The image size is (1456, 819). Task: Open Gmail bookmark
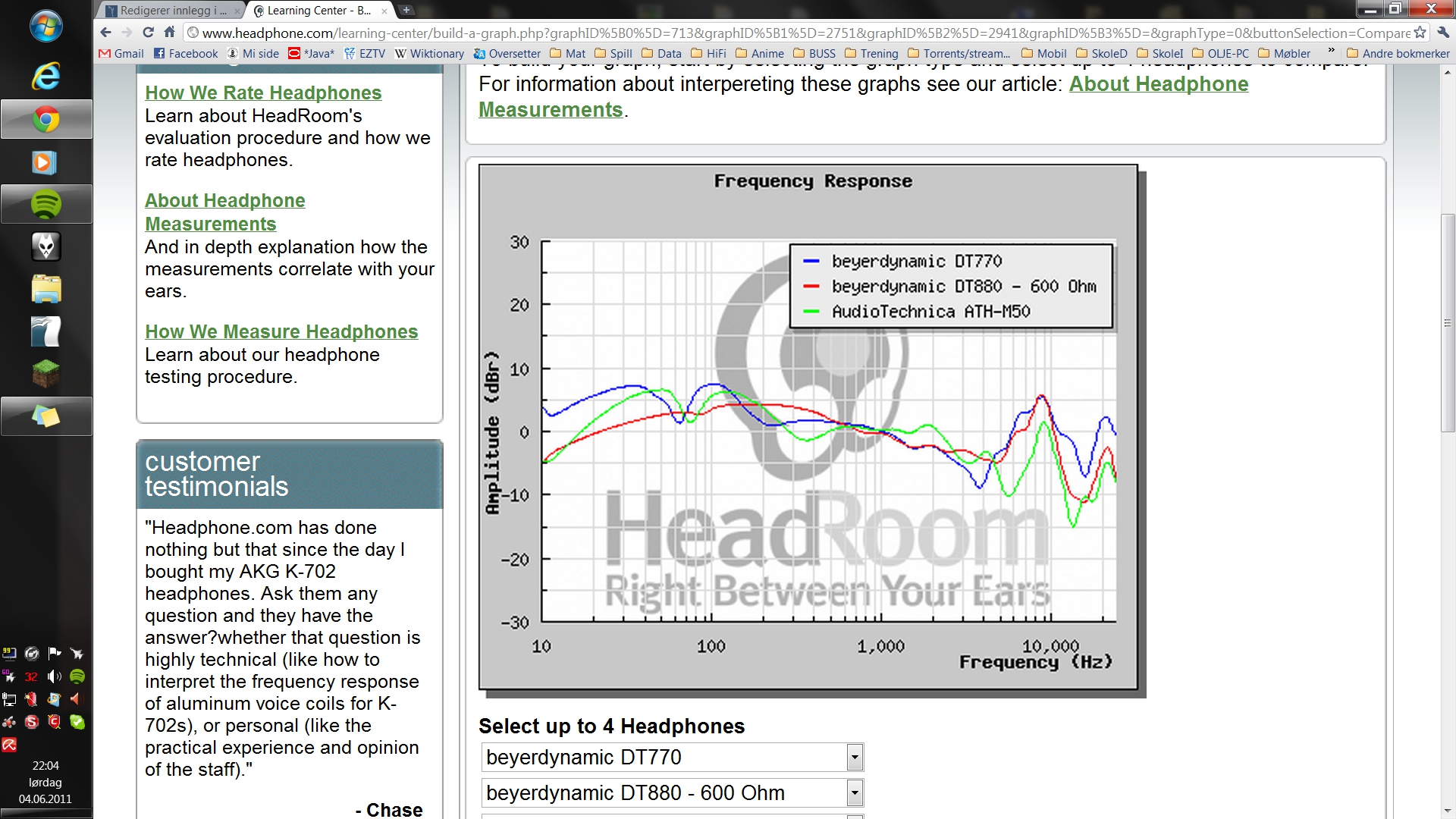pyautogui.click(x=121, y=53)
